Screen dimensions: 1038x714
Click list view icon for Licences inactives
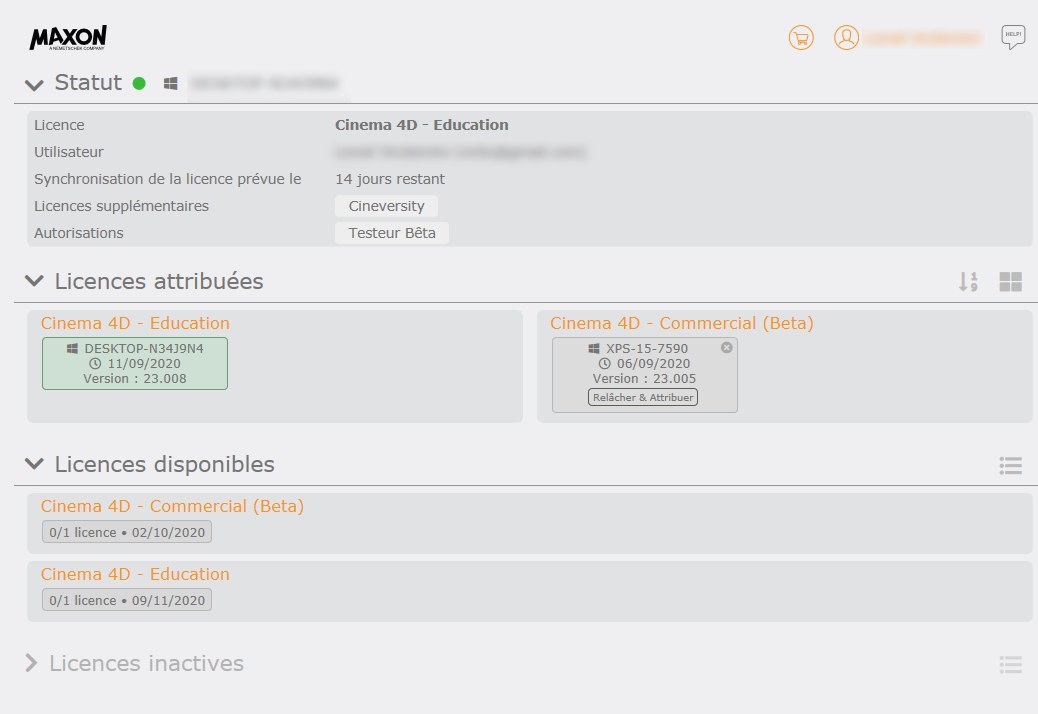[1010, 664]
